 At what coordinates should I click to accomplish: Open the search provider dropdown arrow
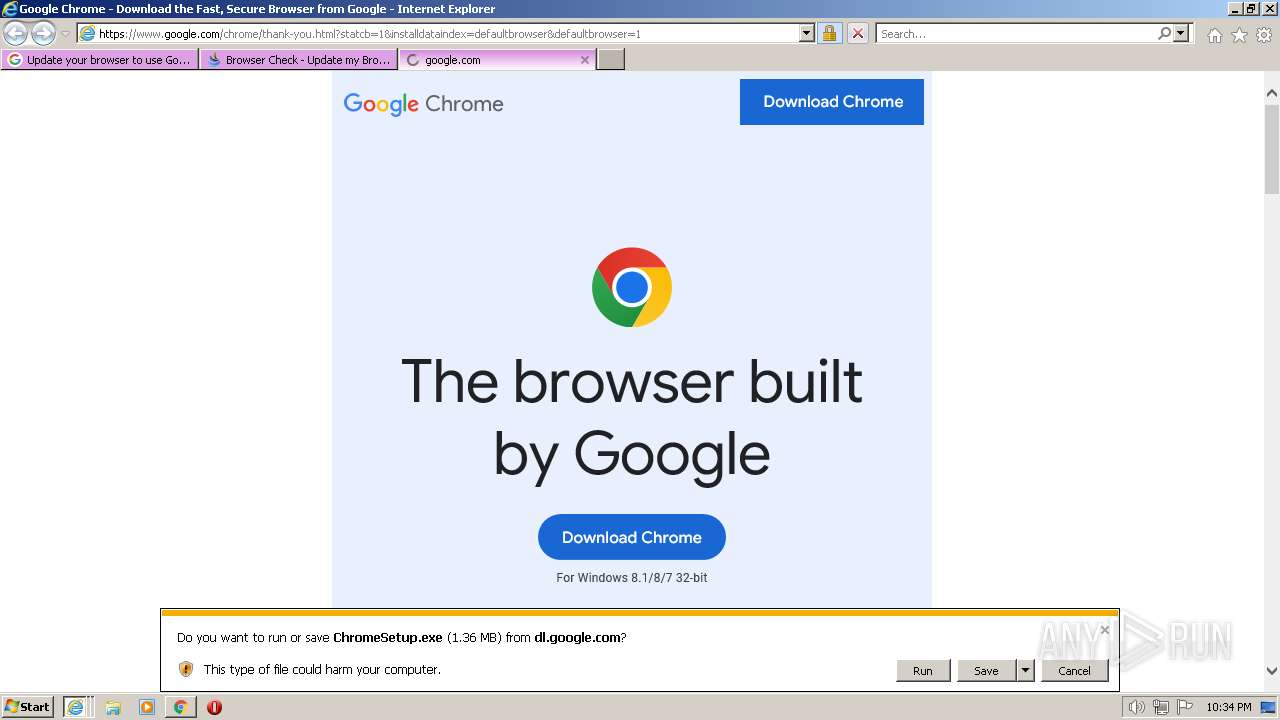(x=1181, y=33)
